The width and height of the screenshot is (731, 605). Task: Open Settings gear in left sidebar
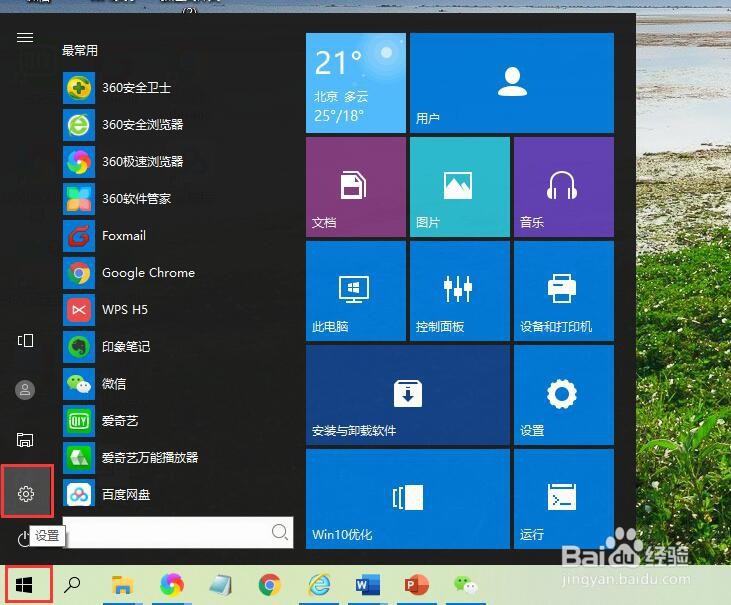coord(27,493)
